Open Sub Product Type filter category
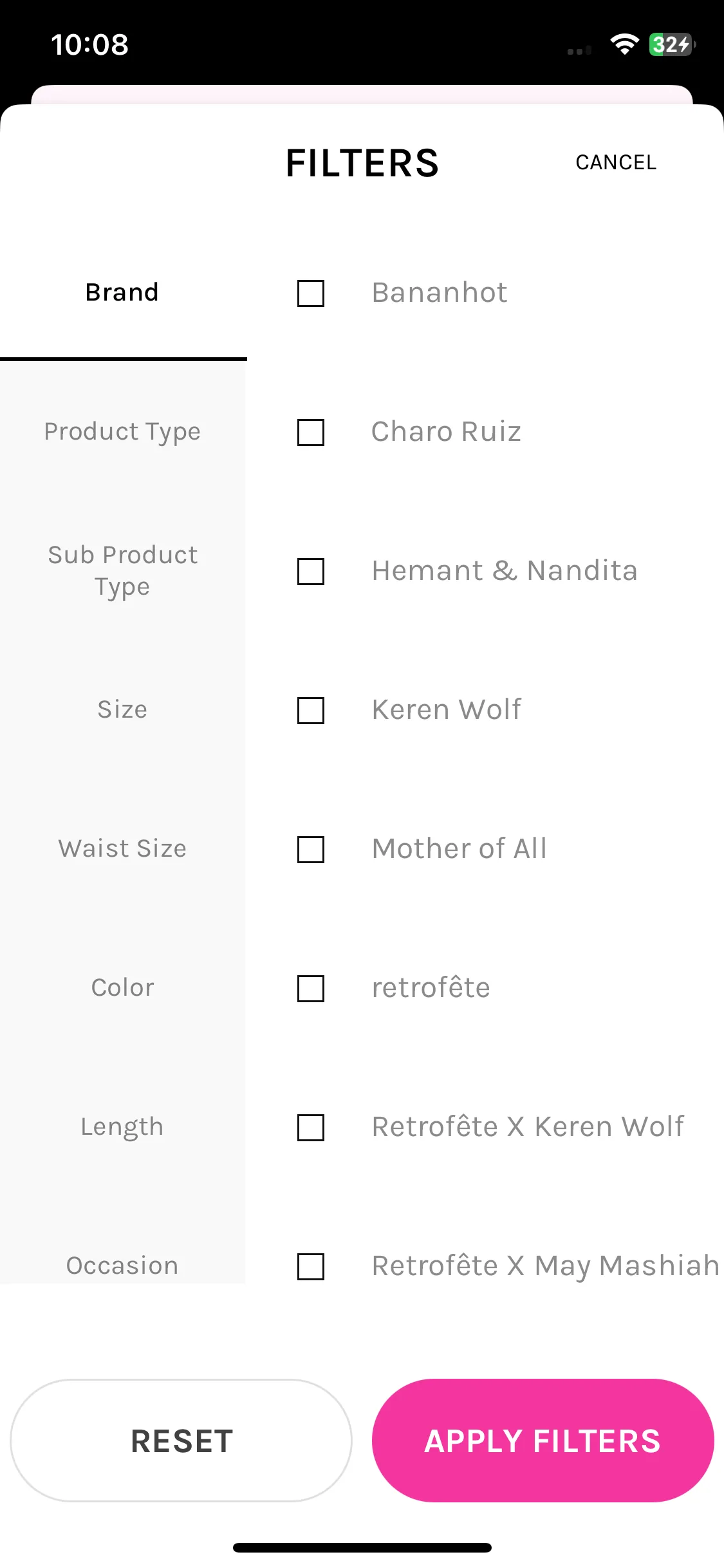724x1568 pixels. click(123, 570)
